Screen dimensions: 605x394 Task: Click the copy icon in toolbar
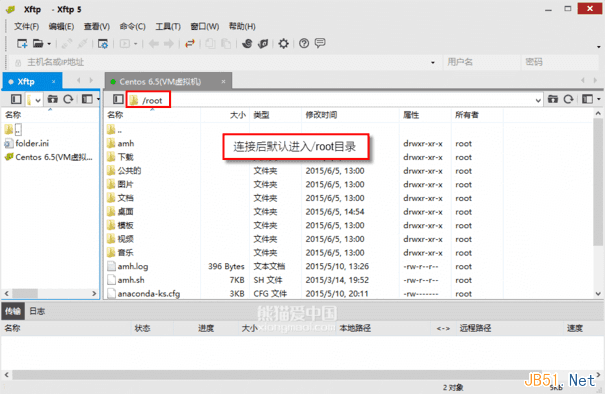point(210,44)
